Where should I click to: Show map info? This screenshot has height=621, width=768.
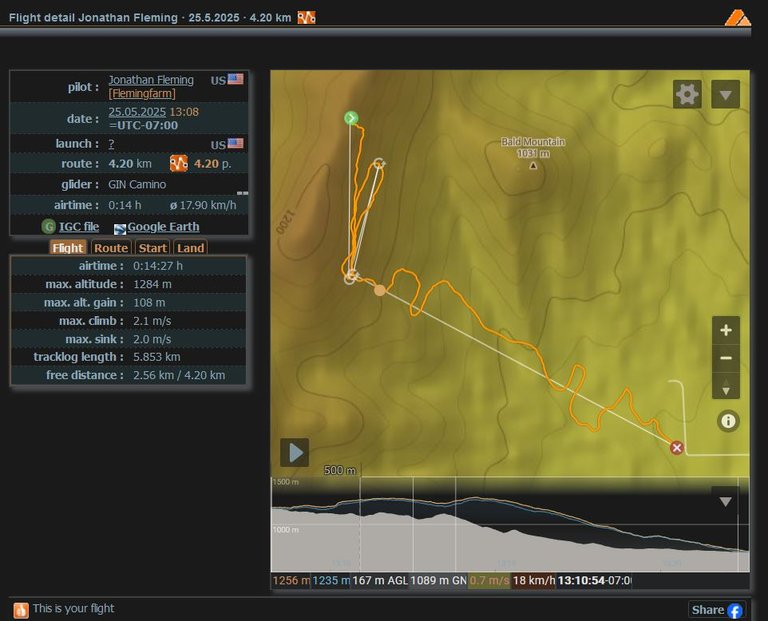click(x=727, y=421)
